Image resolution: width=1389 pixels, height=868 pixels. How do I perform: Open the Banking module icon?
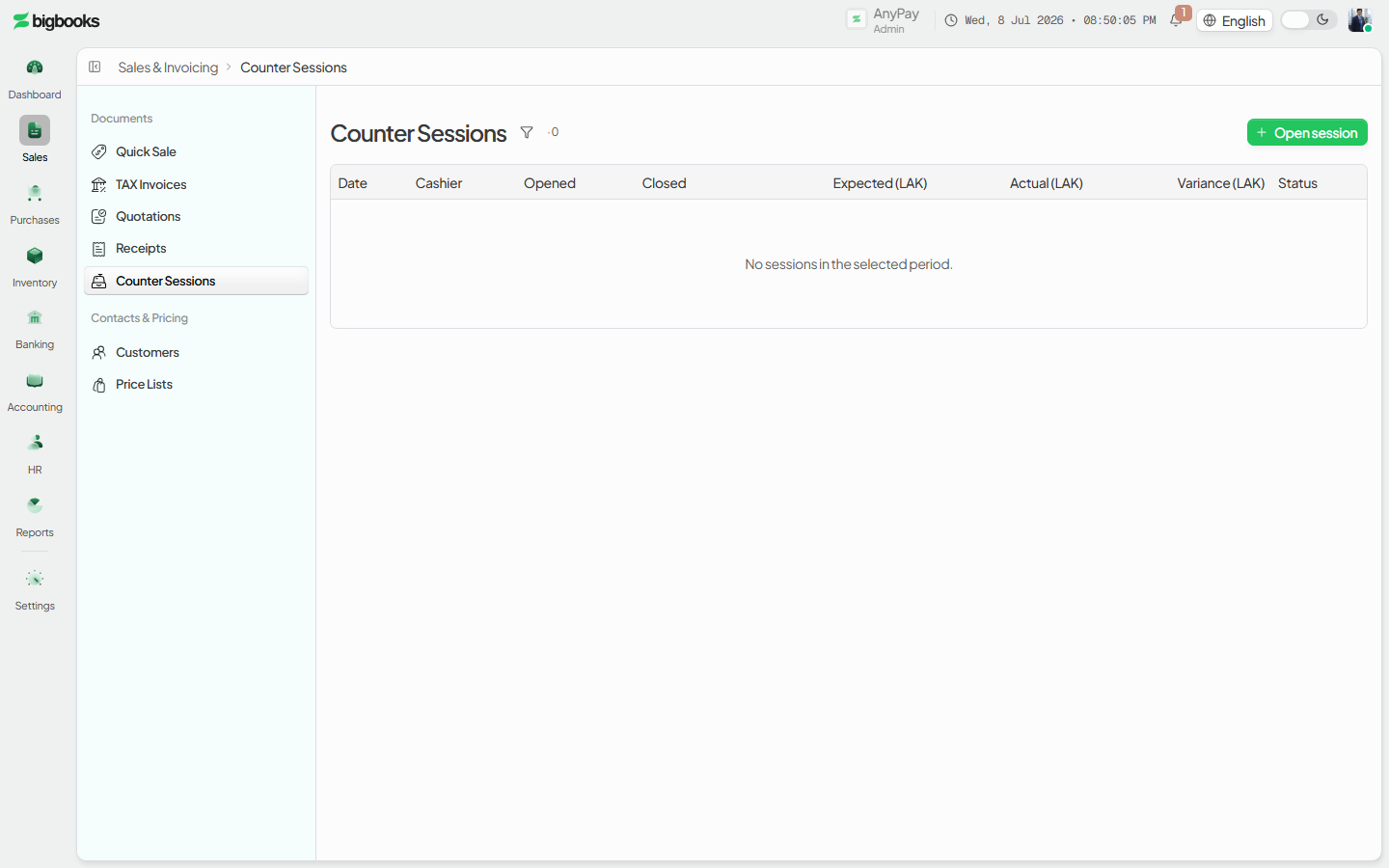(35, 317)
